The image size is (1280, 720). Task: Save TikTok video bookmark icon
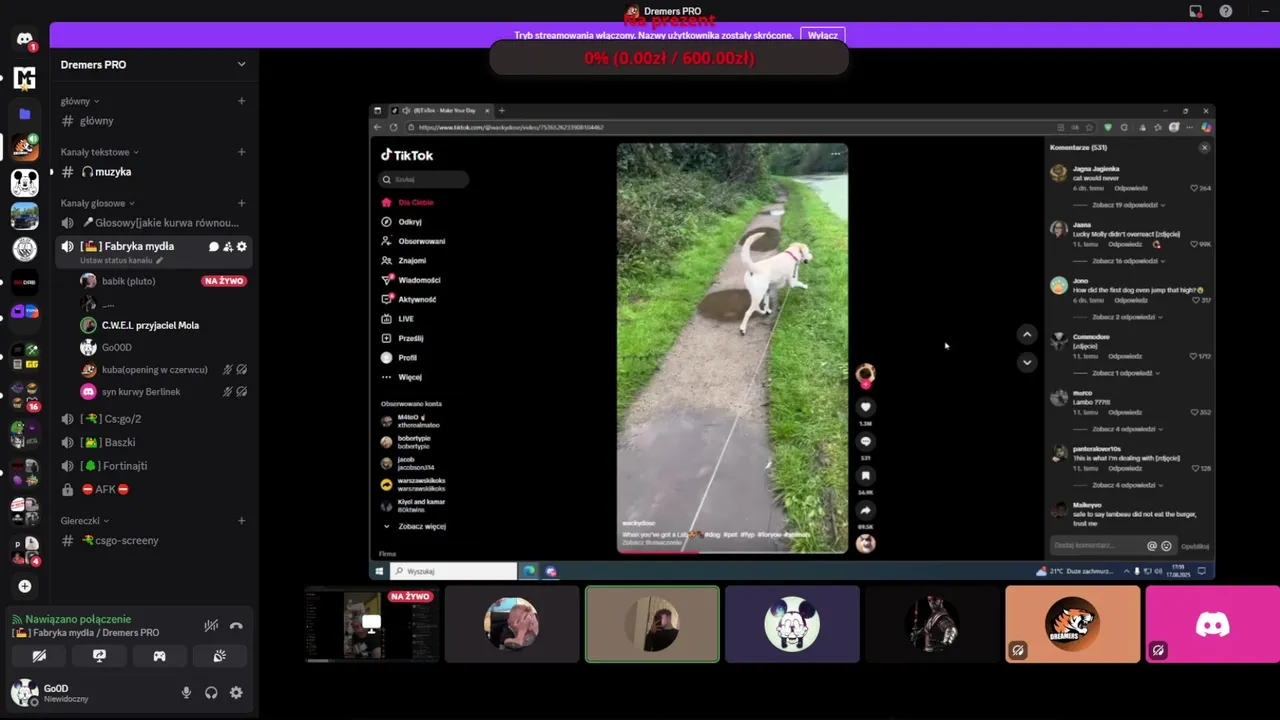tap(866, 476)
